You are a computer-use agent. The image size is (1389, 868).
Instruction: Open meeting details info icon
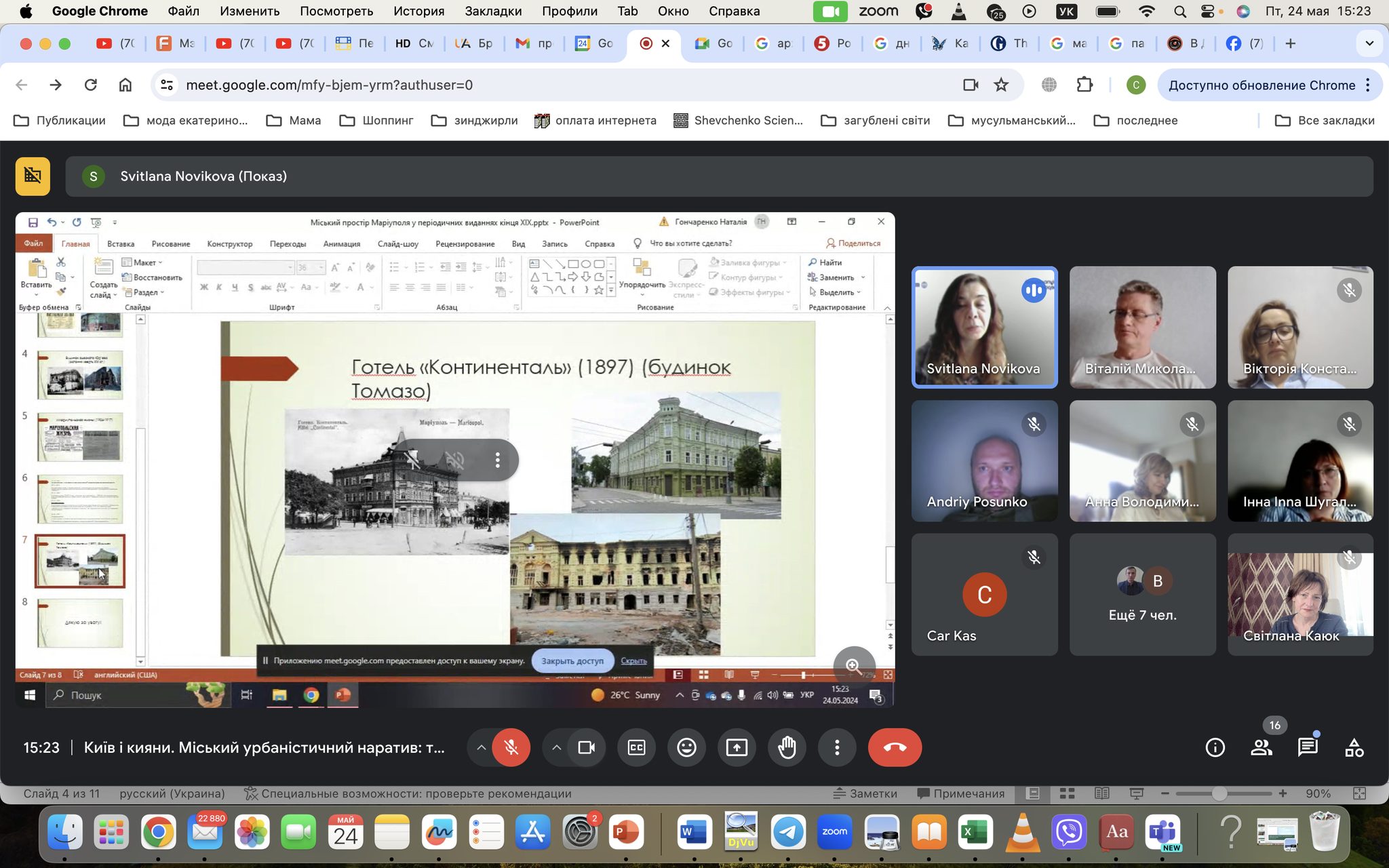tap(1215, 747)
